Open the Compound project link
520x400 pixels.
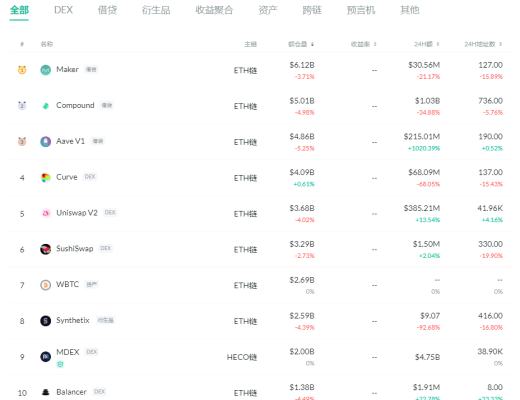coord(75,105)
